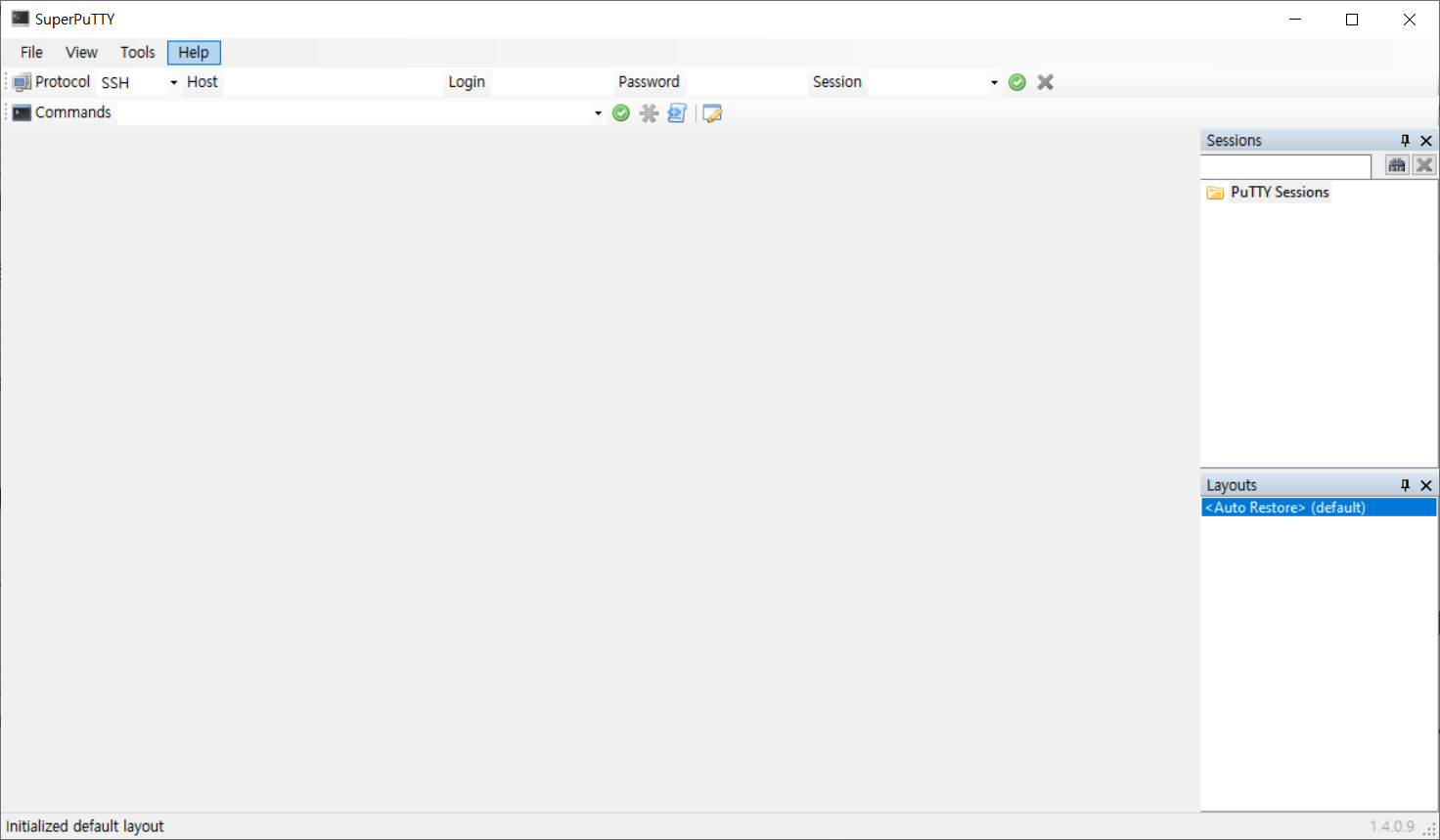
Task: Click the Commands text field
Action: [354, 113]
